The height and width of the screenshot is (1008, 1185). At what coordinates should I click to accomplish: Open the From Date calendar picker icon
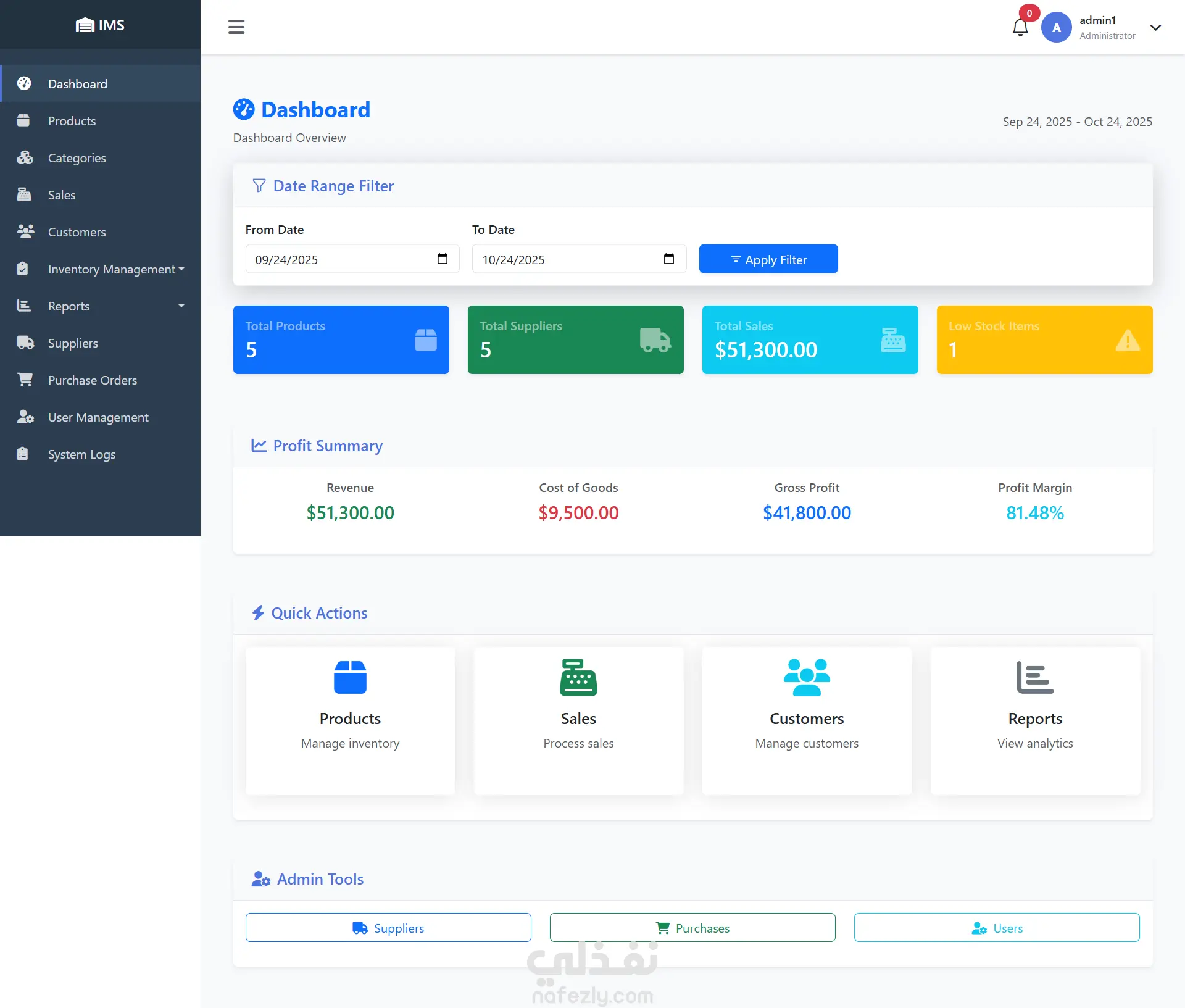pyautogui.click(x=443, y=259)
